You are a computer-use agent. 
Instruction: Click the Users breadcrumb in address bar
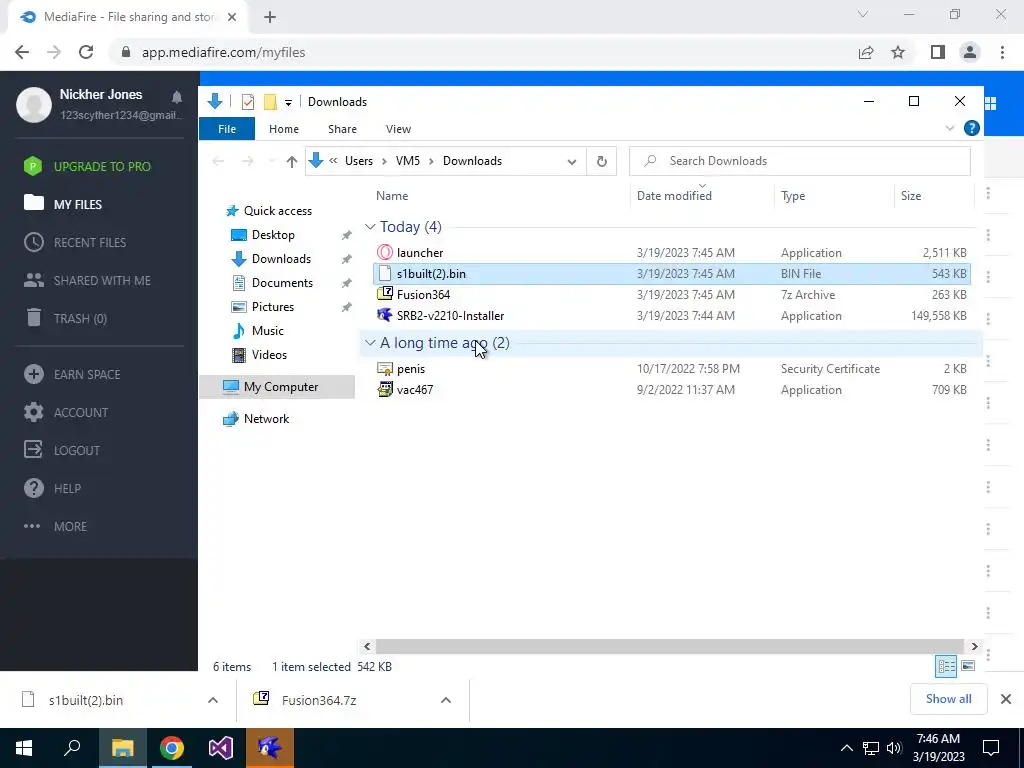pos(359,161)
